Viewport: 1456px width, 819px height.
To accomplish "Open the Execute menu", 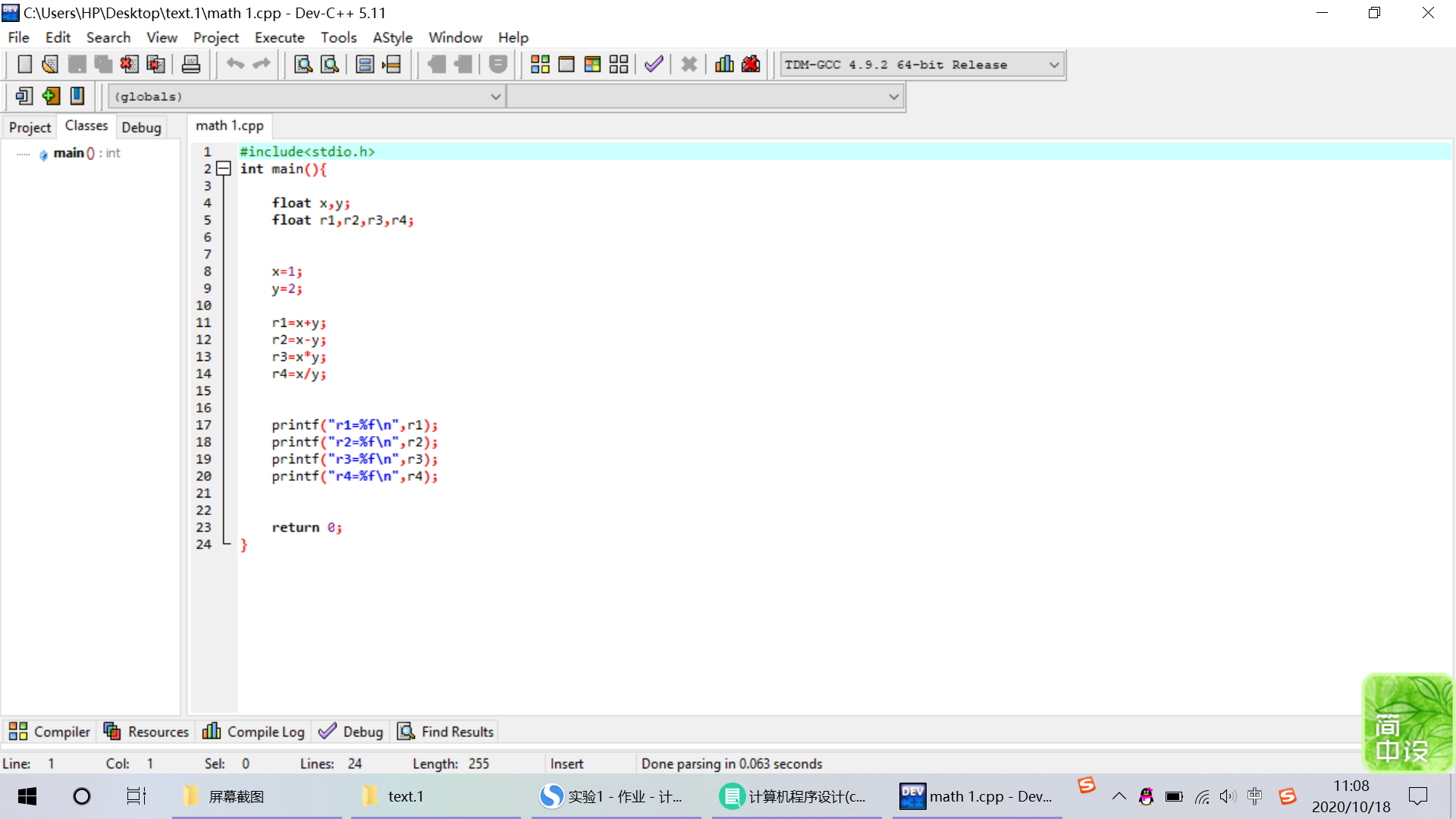I will pos(279,37).
